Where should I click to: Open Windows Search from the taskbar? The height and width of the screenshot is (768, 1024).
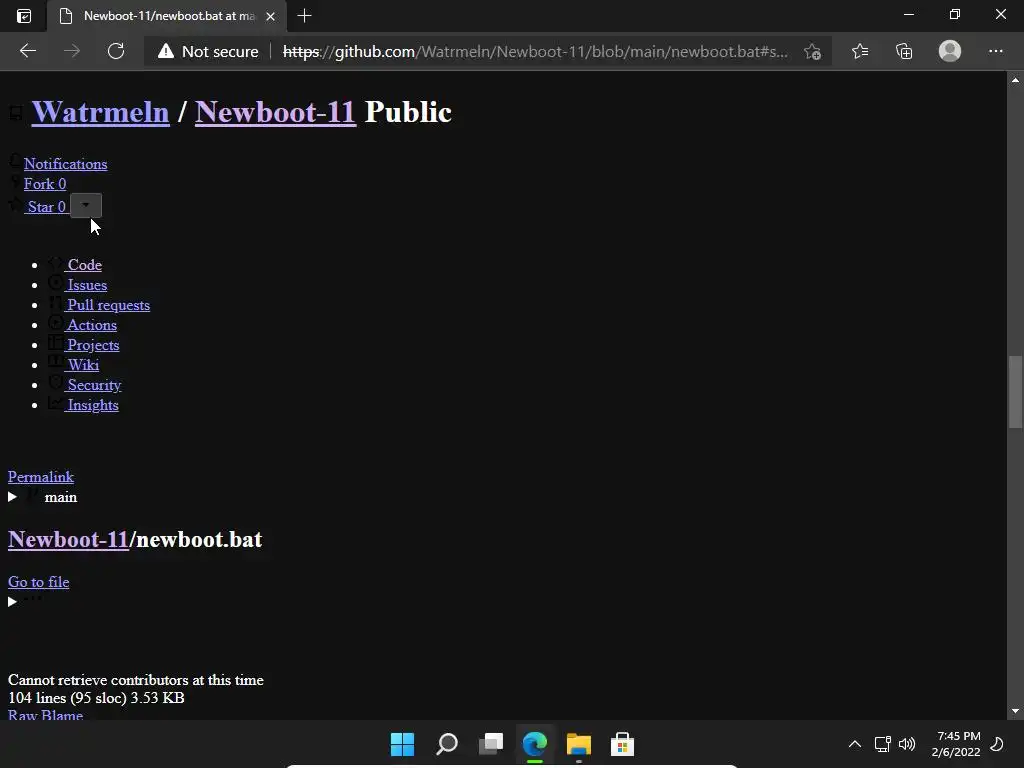click(447, 744)
